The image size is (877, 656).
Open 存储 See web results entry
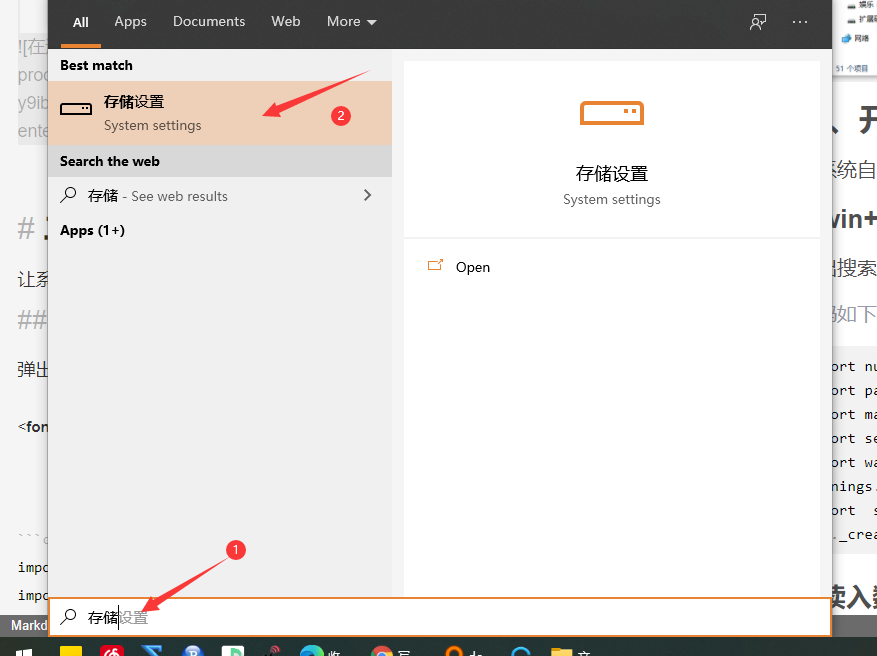(220, 196)
